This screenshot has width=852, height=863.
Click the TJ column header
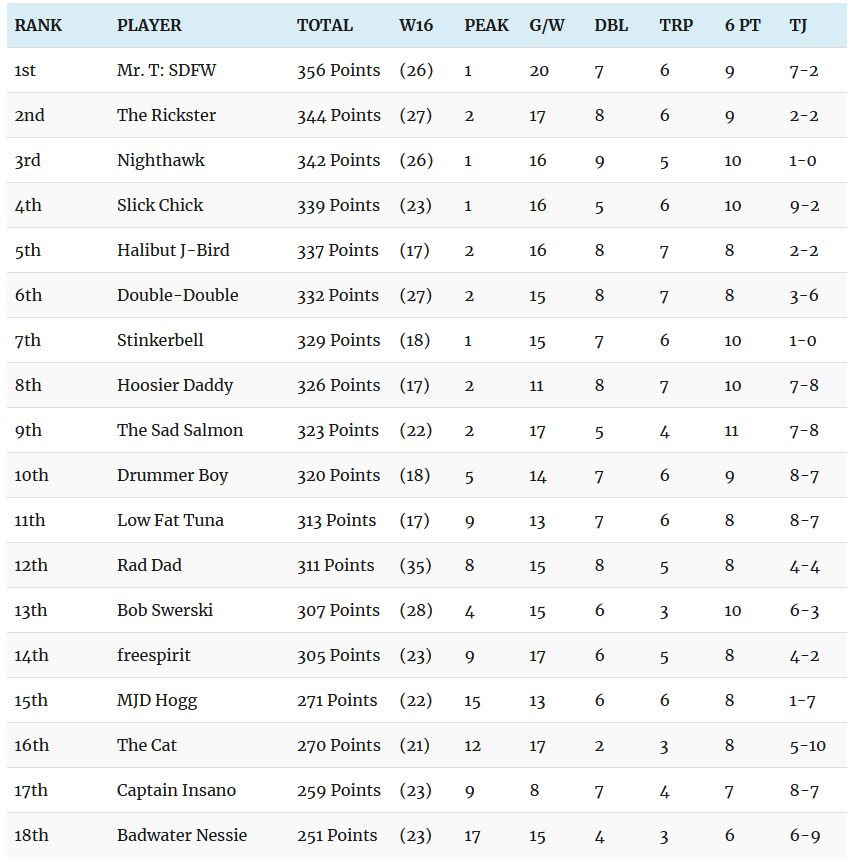click(x=798, y=25)
